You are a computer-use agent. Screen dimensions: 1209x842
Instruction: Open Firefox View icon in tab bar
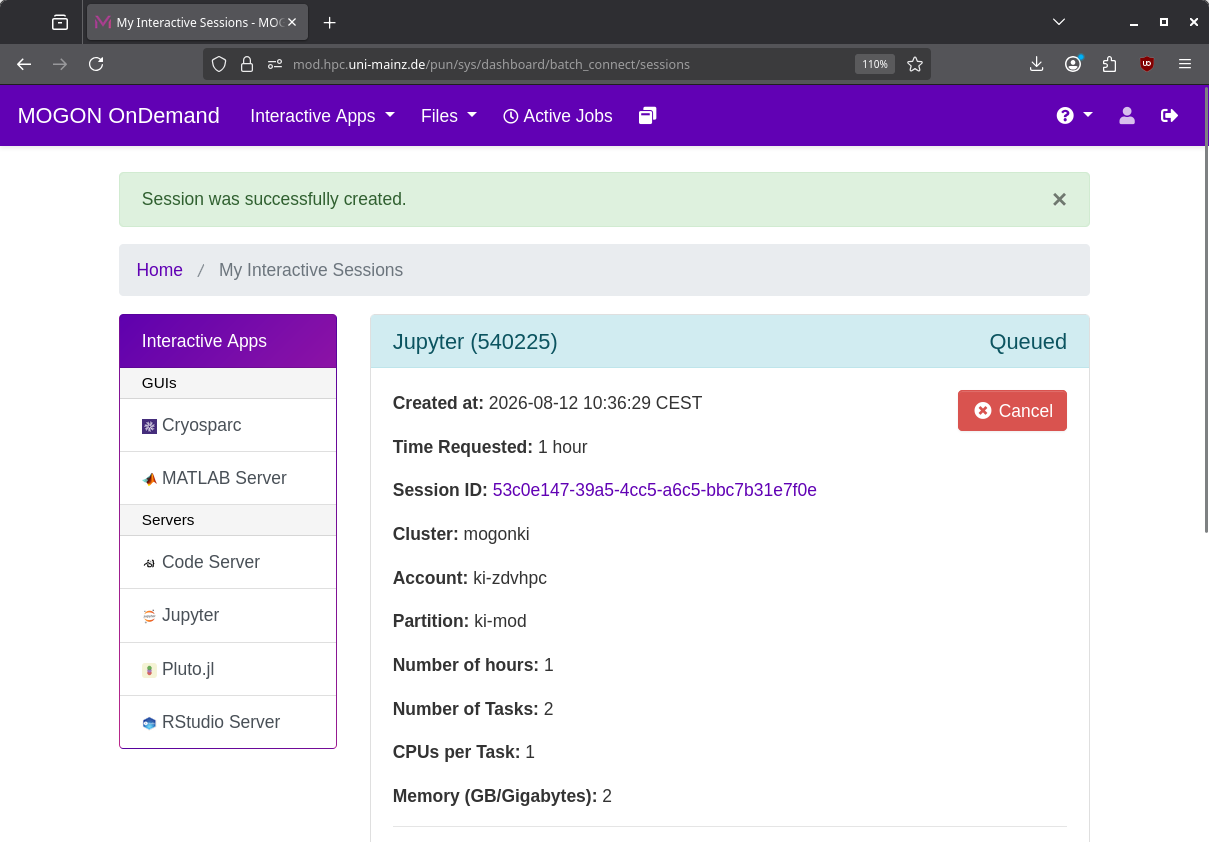[60, 22]
